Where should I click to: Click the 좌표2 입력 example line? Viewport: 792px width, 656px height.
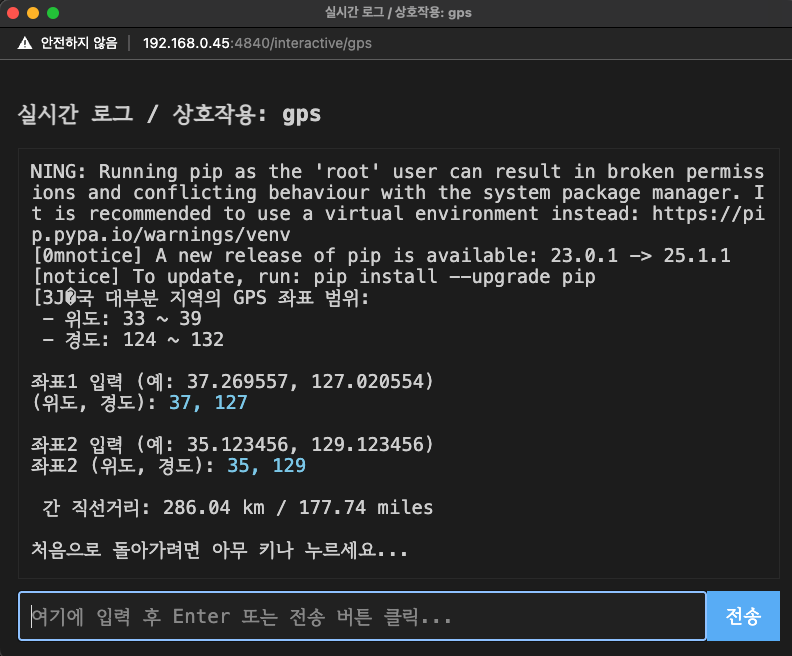[232, 444]
